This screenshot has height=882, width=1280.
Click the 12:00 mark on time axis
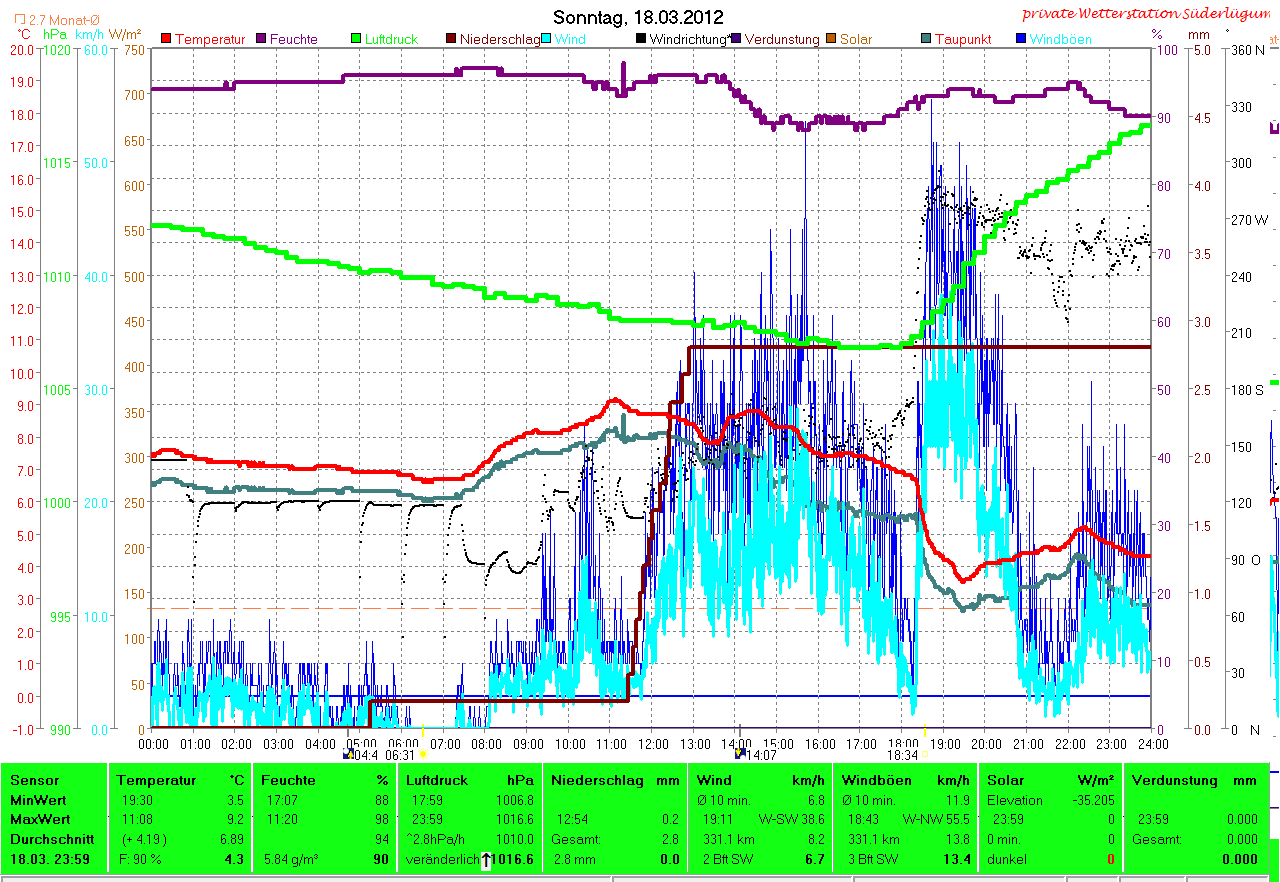653,744
